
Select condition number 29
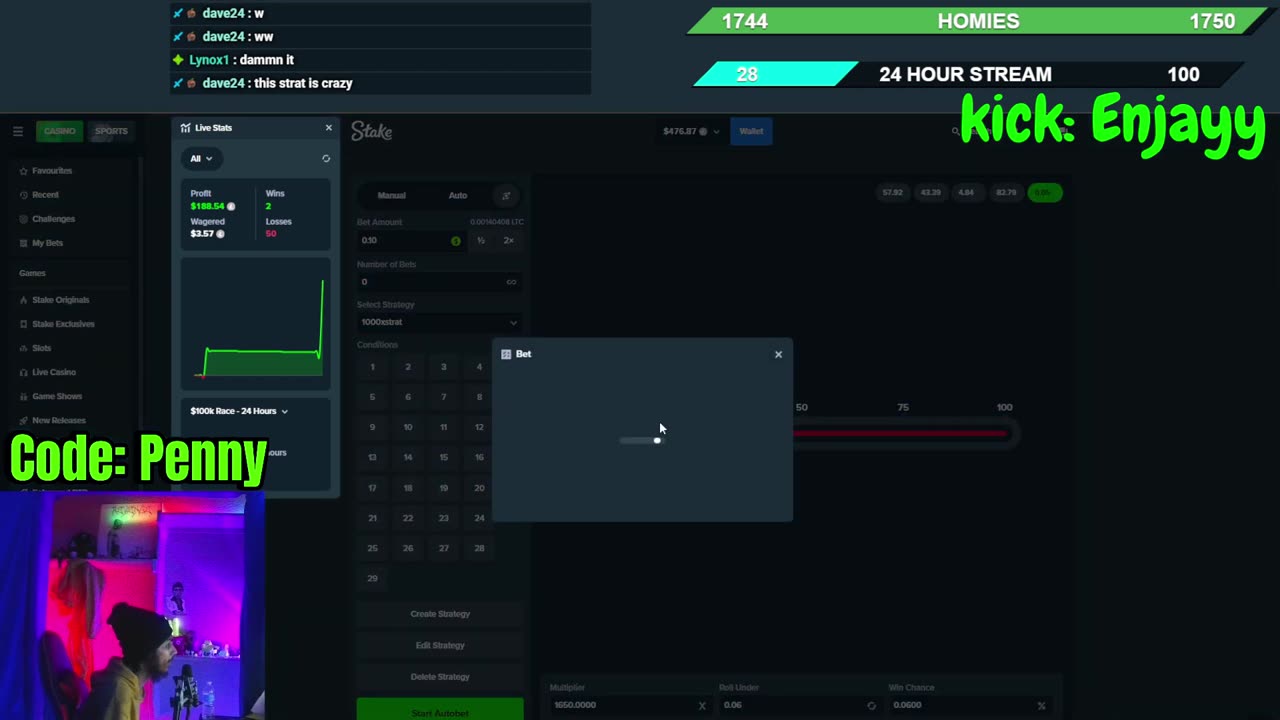click(x=372, y=578)
